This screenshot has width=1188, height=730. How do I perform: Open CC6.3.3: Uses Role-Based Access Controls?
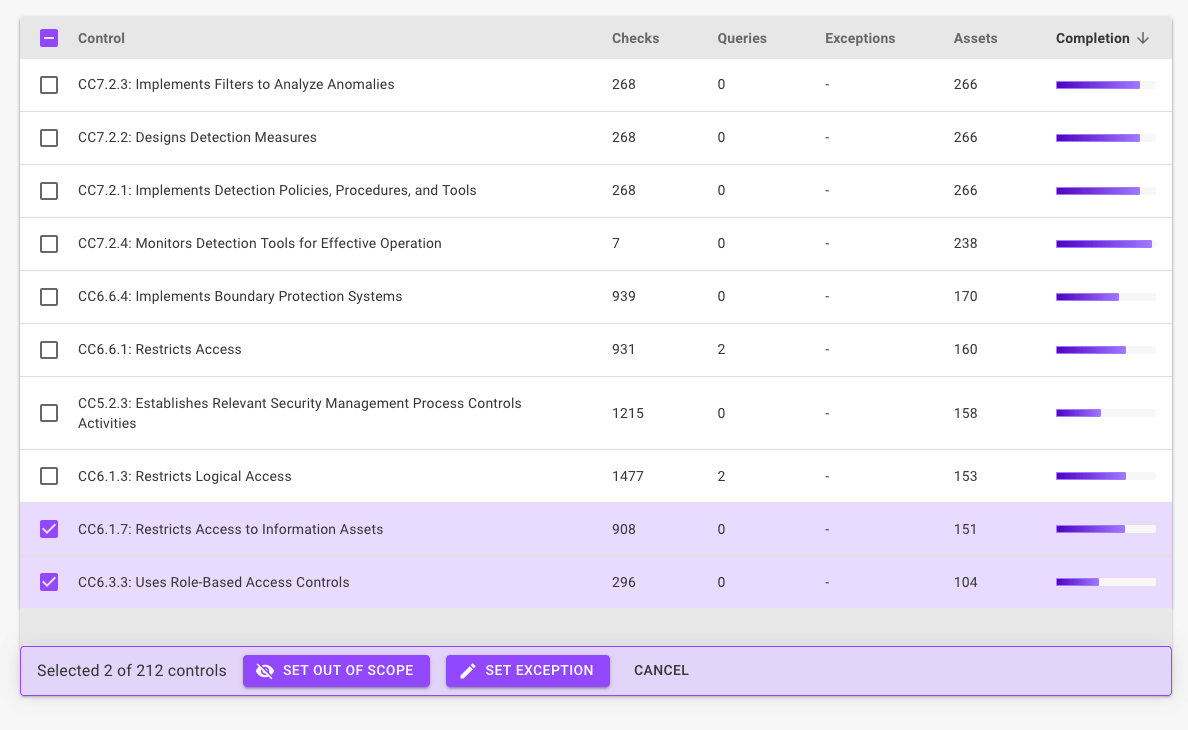(x=214, y=582)
